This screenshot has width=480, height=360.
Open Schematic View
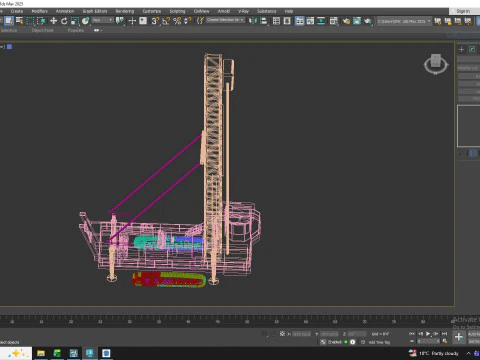coord(321,21)
